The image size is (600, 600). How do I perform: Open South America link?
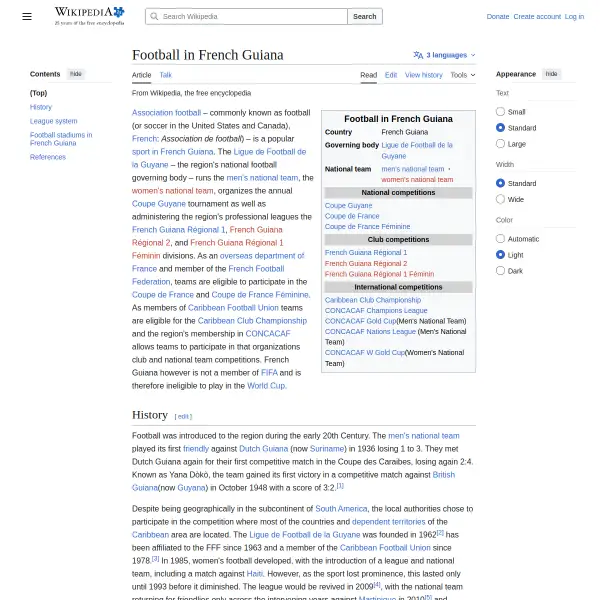[x=341, y=509]
